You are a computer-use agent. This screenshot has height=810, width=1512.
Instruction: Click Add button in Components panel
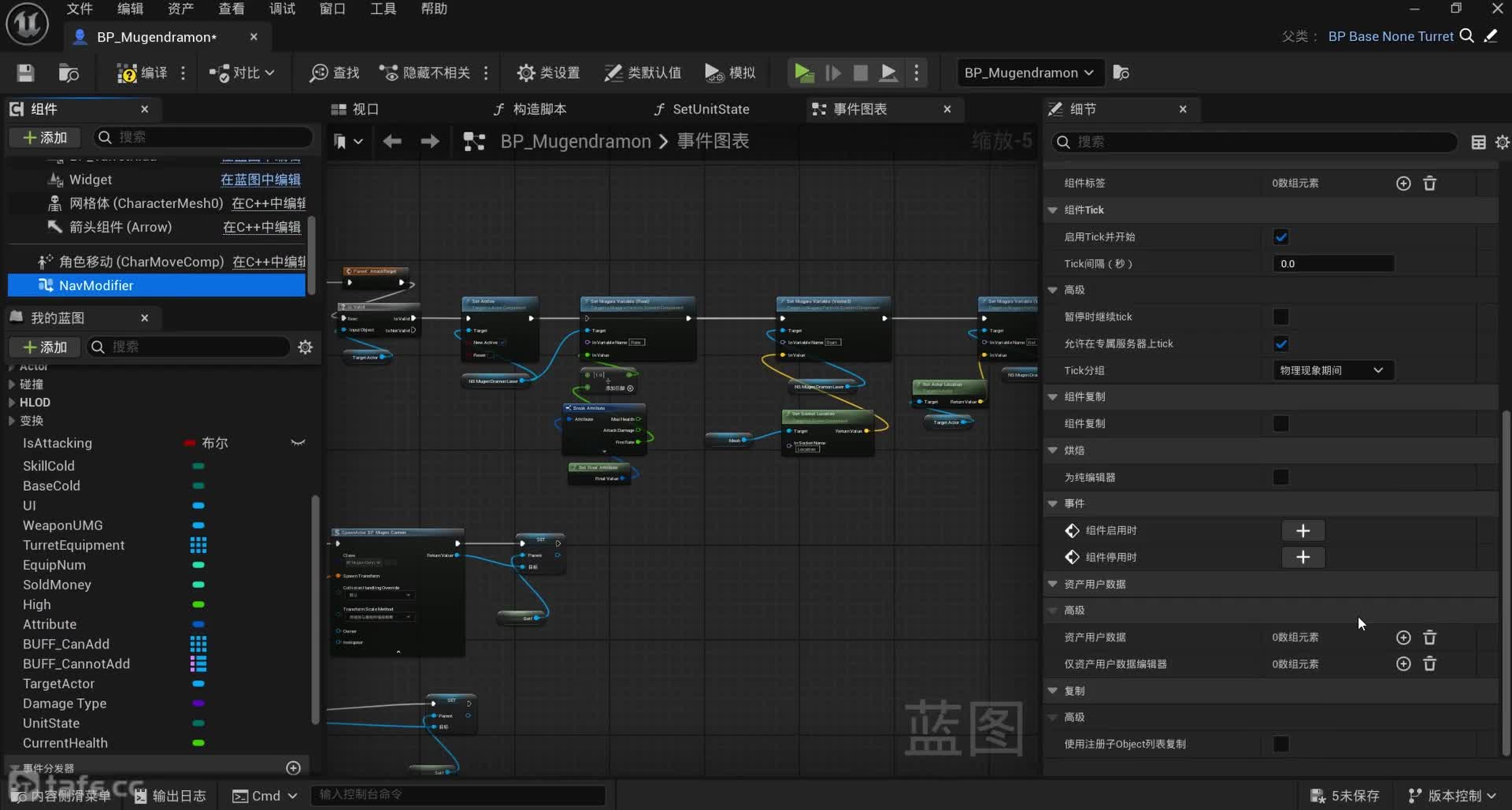coord(46,138)
